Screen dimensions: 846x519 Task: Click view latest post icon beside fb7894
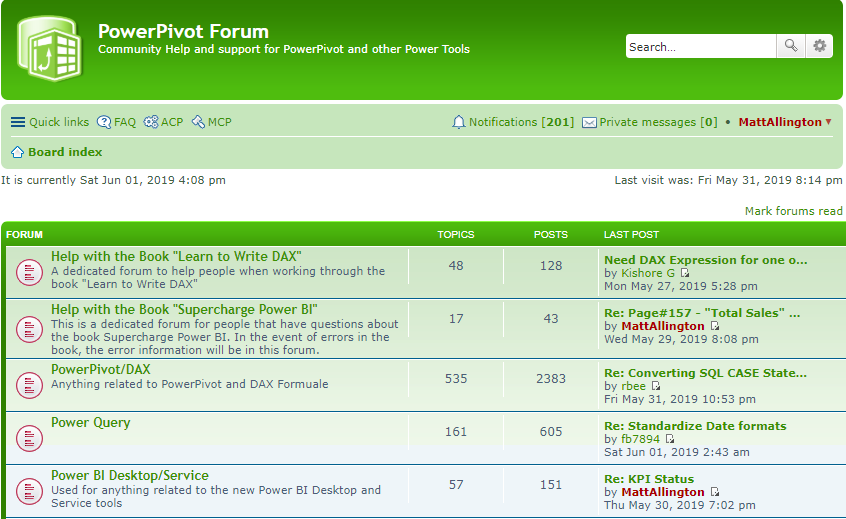click(670, 439)
